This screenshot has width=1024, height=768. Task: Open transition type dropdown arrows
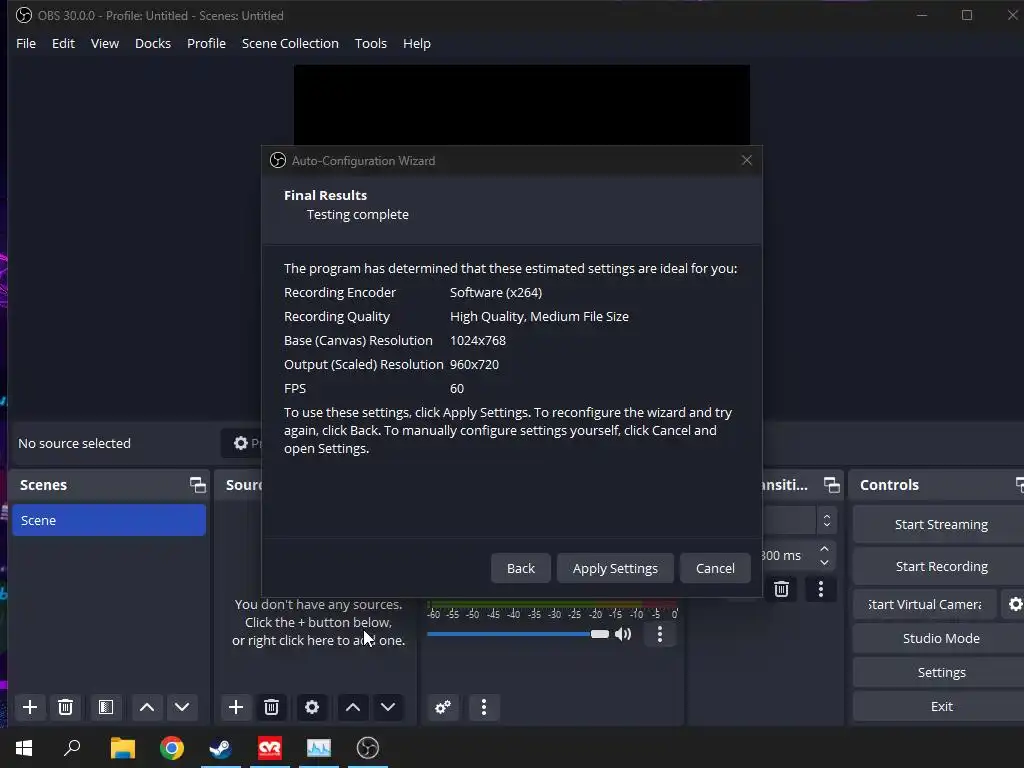(827, 520)
